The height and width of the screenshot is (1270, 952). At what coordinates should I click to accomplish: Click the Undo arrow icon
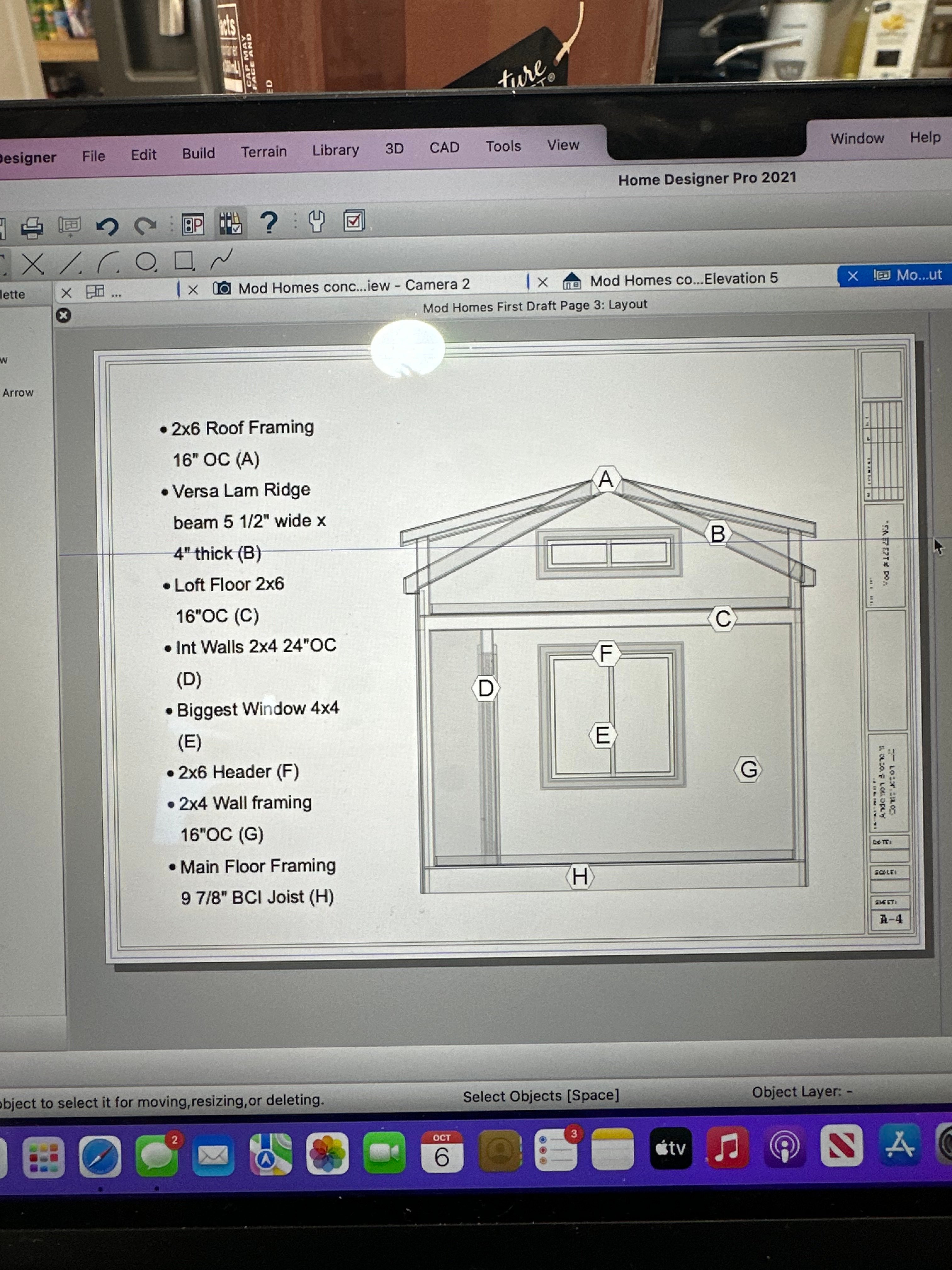coord(107,226)
